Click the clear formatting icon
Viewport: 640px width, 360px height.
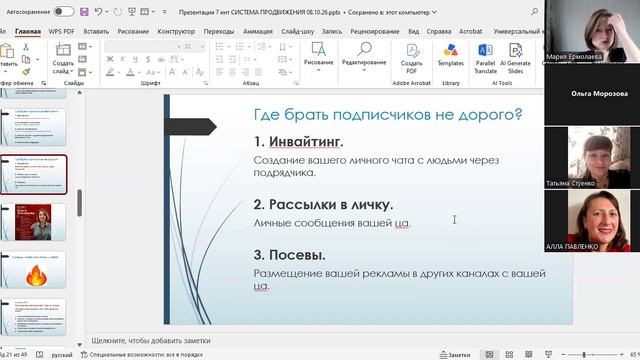(x=200, y=72)
